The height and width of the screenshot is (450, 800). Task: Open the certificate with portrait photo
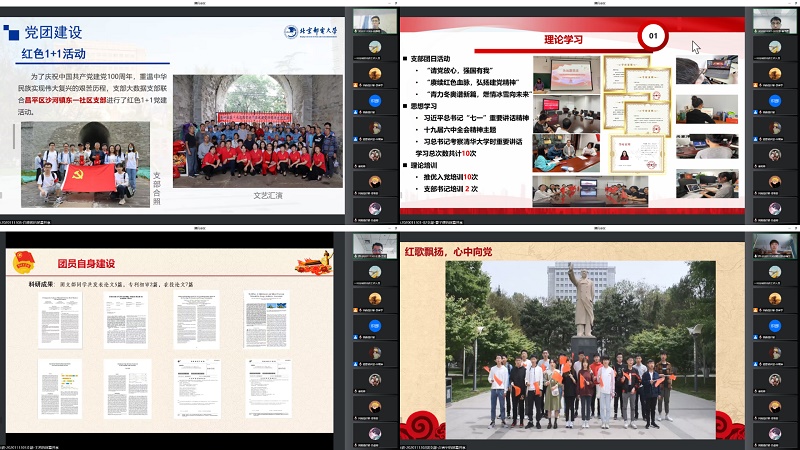[x=638, y=154]
